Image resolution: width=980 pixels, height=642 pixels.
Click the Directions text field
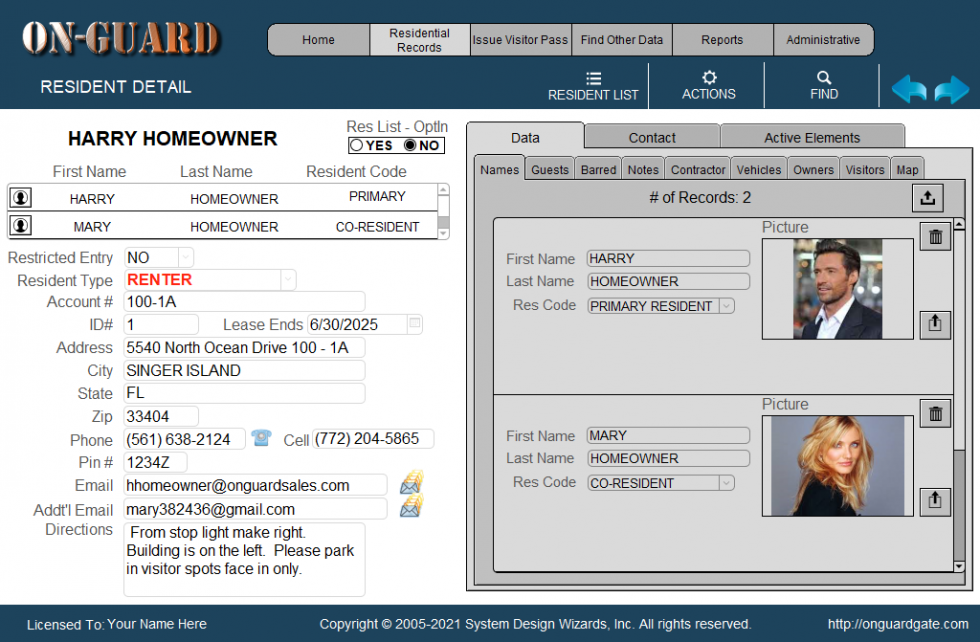click(244, 558)
